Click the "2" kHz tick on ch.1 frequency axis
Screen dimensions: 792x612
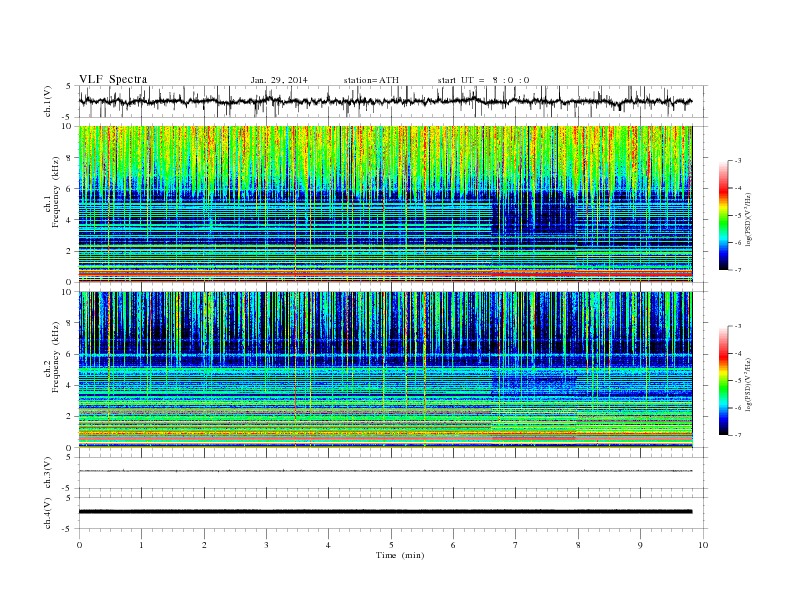click(69, 251)
